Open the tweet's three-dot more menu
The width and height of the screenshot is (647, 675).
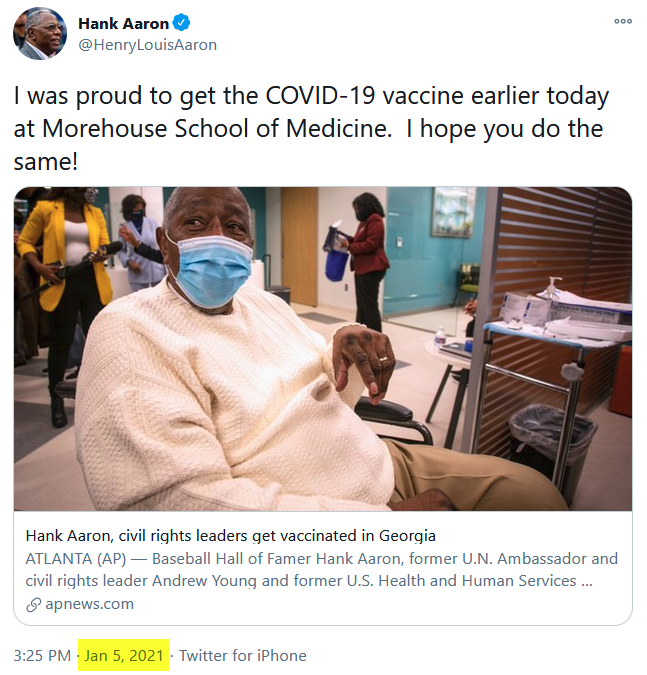623,21
